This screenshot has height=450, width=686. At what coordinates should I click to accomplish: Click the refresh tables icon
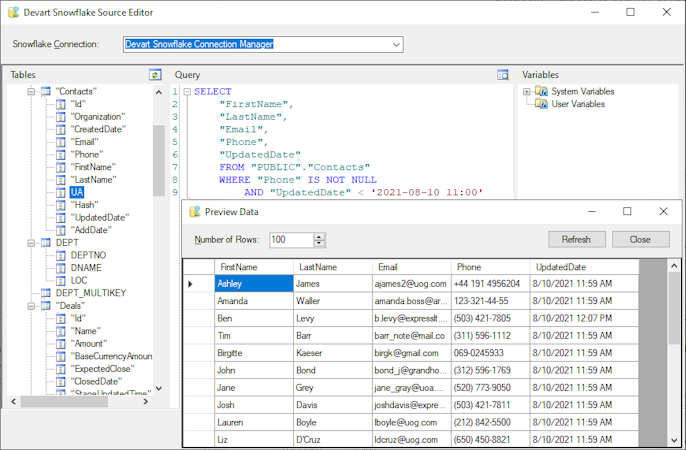point(155,75)
